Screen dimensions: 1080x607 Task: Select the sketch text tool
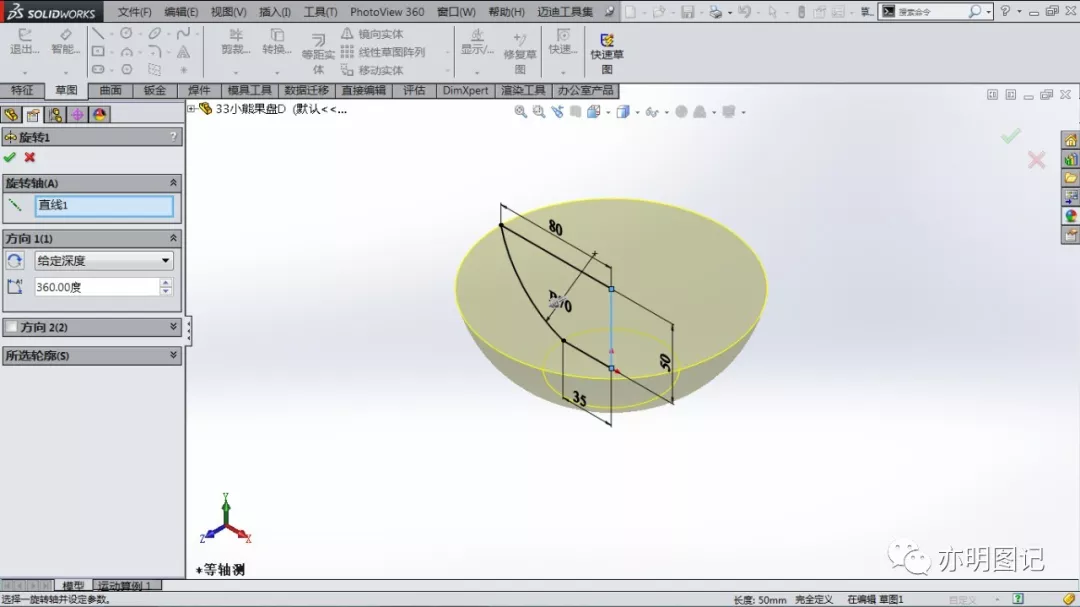pyautogui.click(x=183, y=52)
